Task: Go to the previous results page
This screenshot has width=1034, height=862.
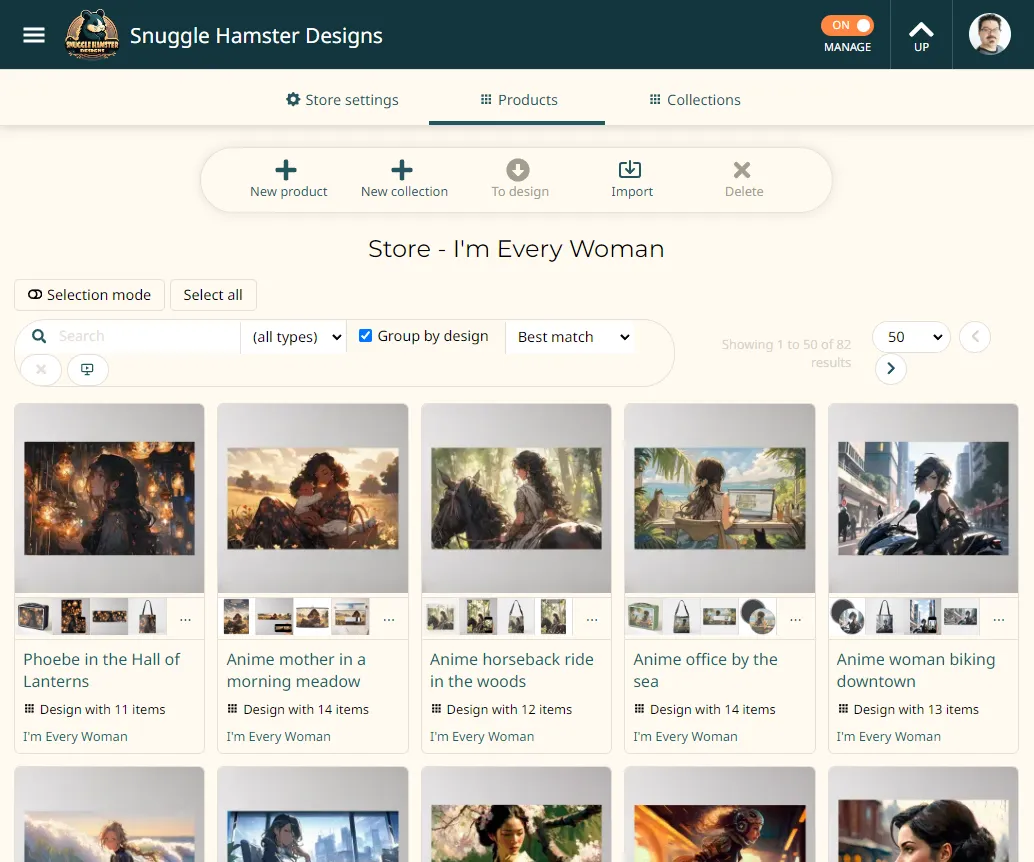Action: click(975, 337)
